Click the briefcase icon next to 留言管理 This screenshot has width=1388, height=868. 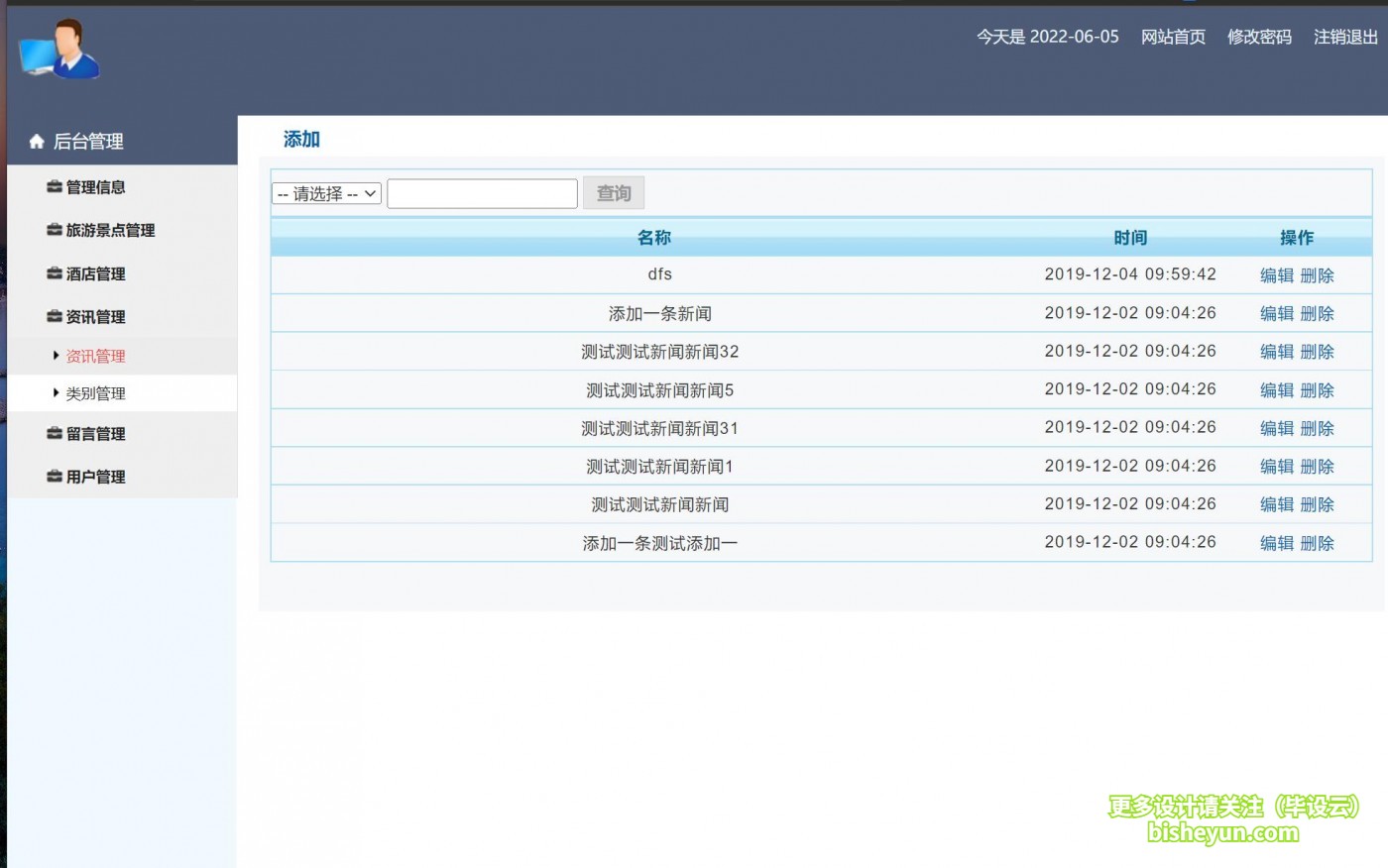pyautogui.click(x=55, y=434)
